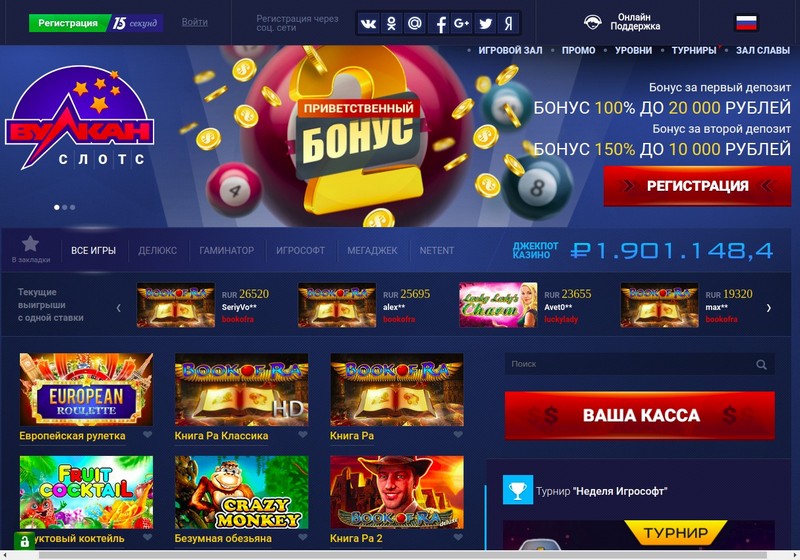
Task: Select the Twitter bird icon
Action: pos(485,23)
